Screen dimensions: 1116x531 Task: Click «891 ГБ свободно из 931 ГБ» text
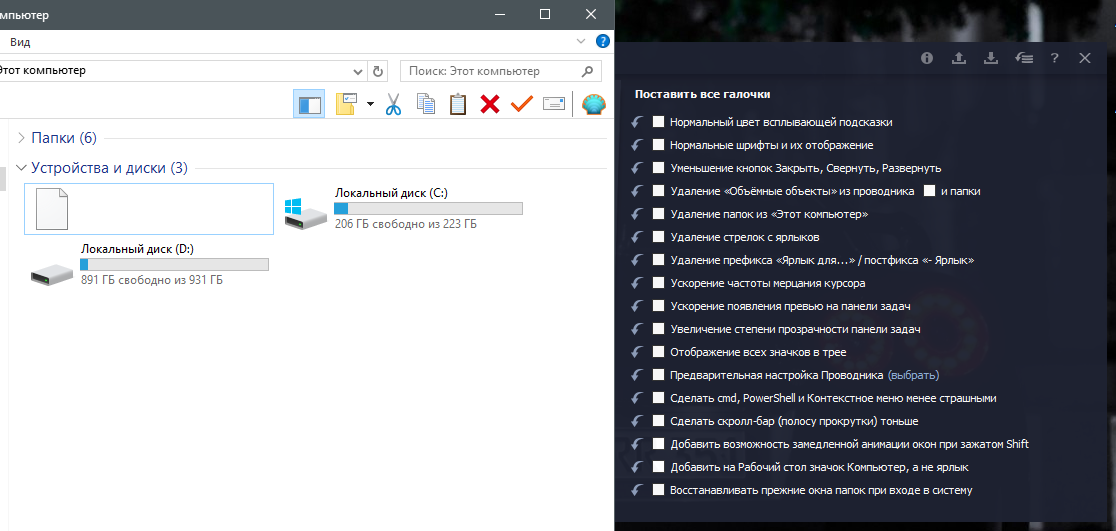point(152,280)
